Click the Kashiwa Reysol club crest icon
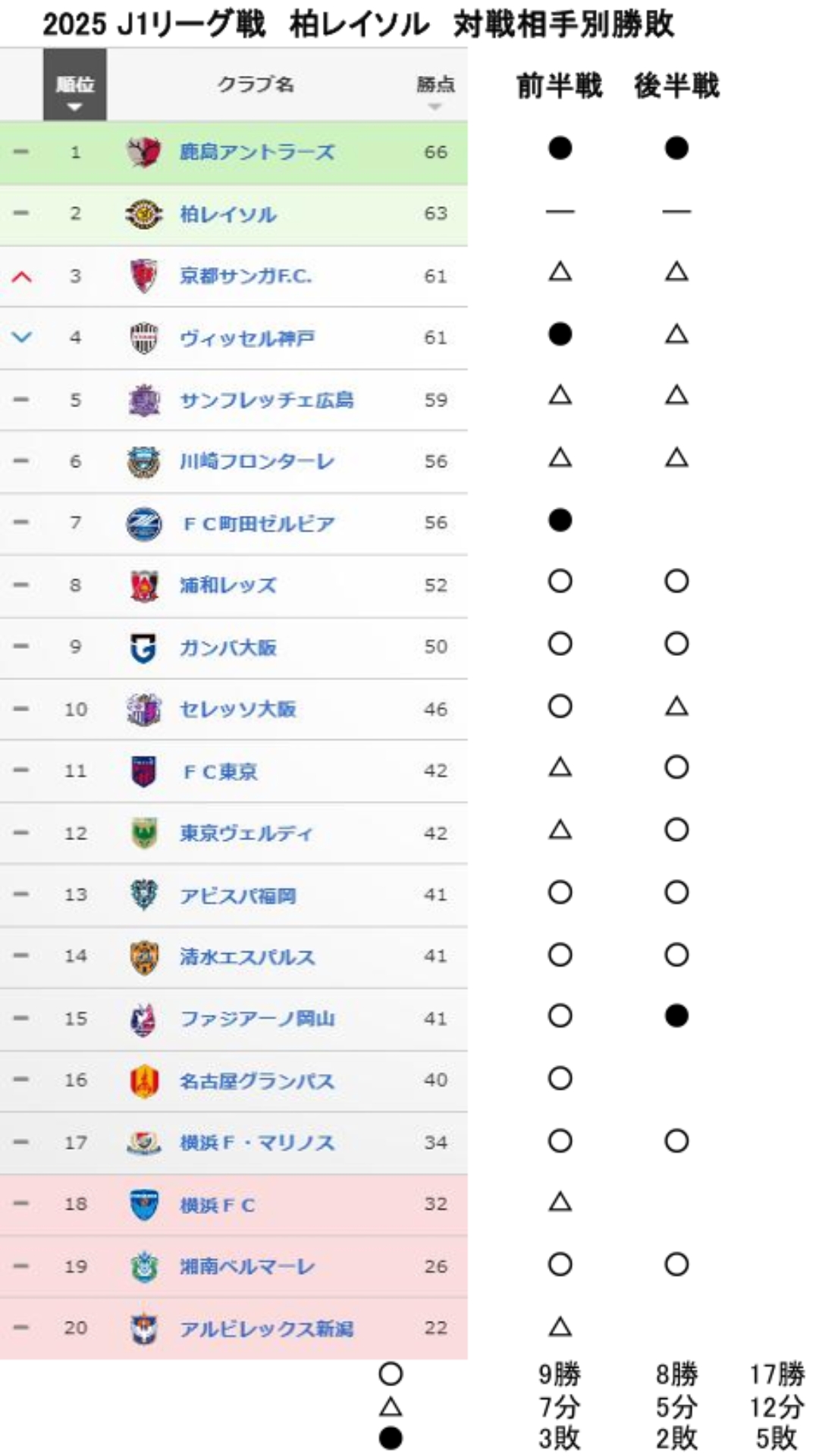 coord(143,215)
